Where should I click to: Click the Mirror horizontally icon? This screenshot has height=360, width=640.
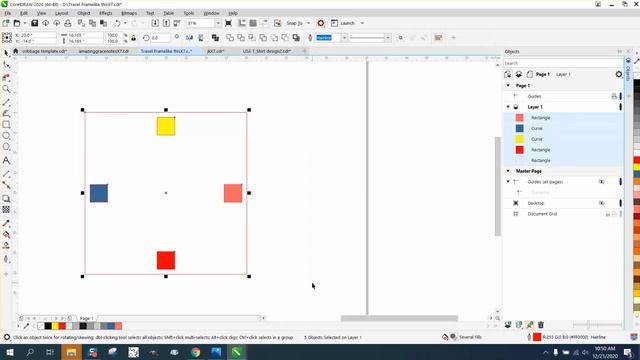click(189, 38)
